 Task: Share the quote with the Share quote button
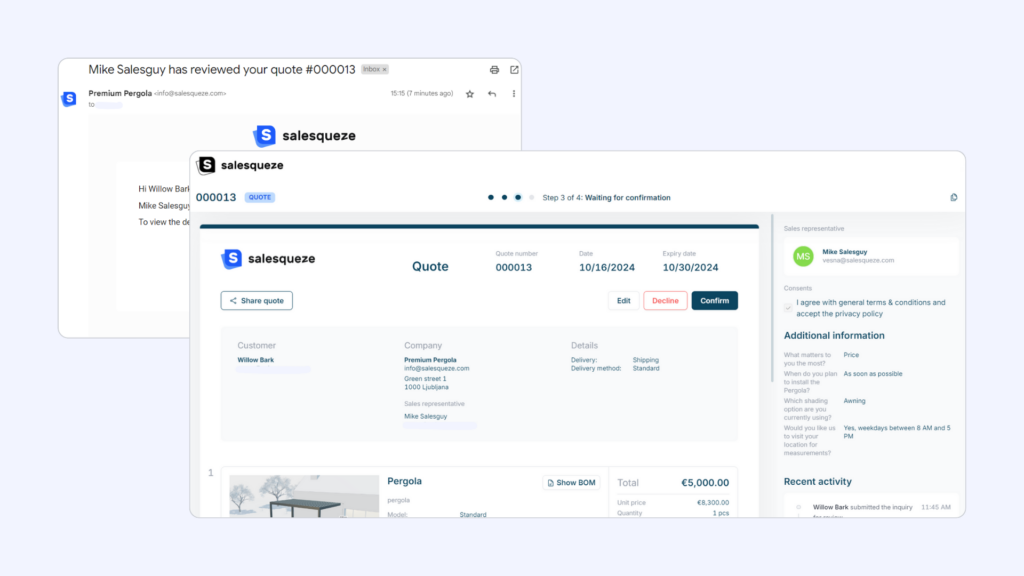click(x=257, y=300)
